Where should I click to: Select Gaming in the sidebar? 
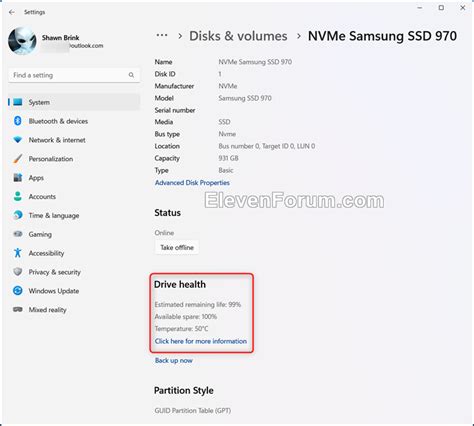[40, 234]
